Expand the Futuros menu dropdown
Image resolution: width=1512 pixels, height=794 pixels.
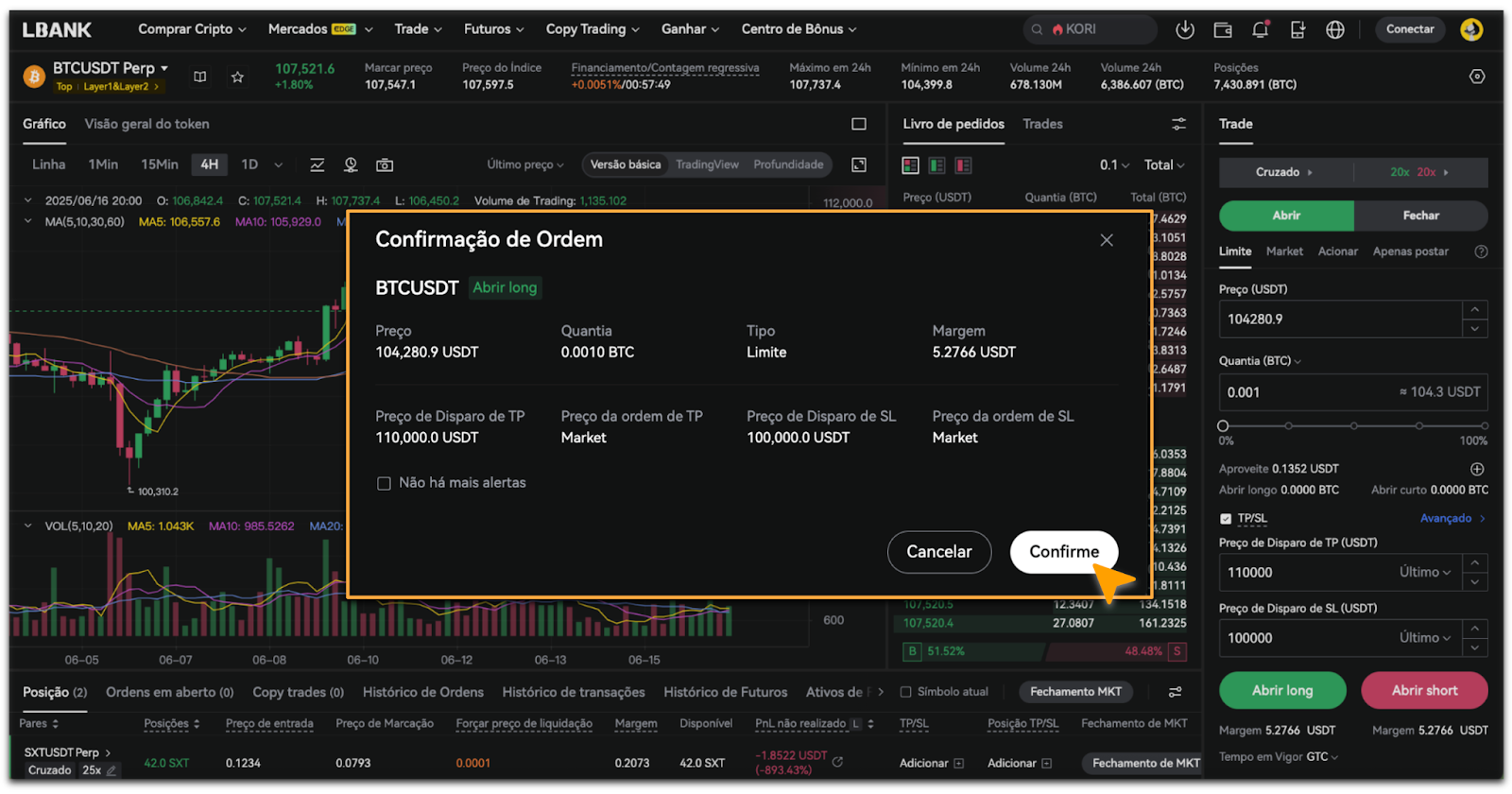tap(493, 29)
